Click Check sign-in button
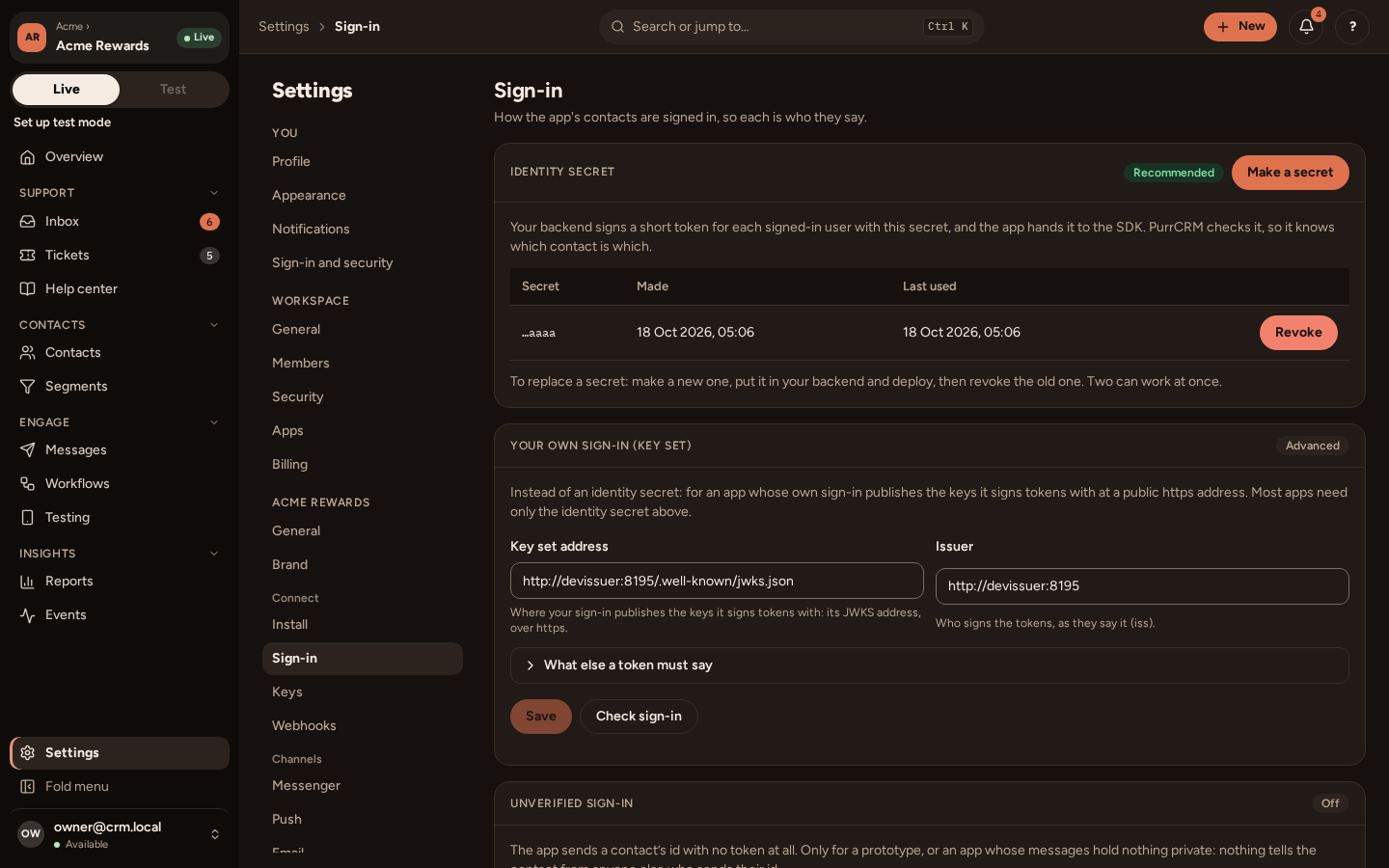This screenshot has width=1389, height=868. [x=639, y=717]
